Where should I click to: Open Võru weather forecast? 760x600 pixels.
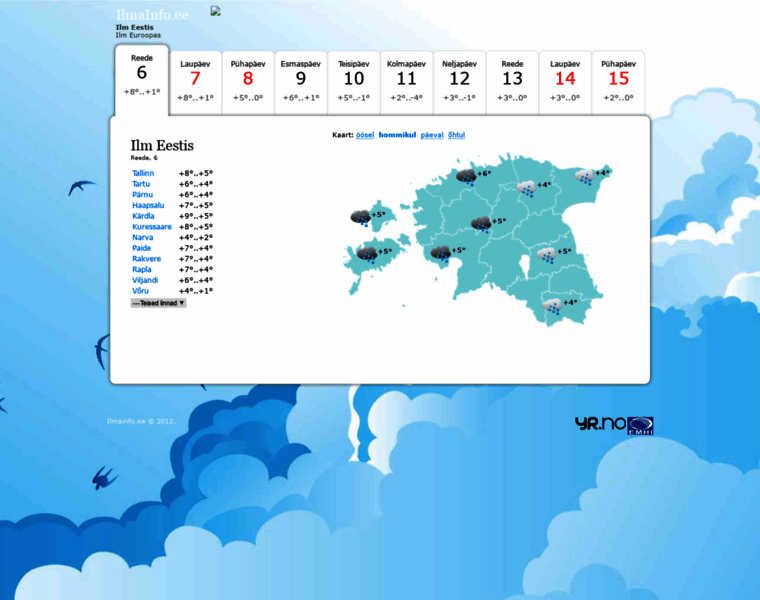pyautogui.click(x=141, y=290)
